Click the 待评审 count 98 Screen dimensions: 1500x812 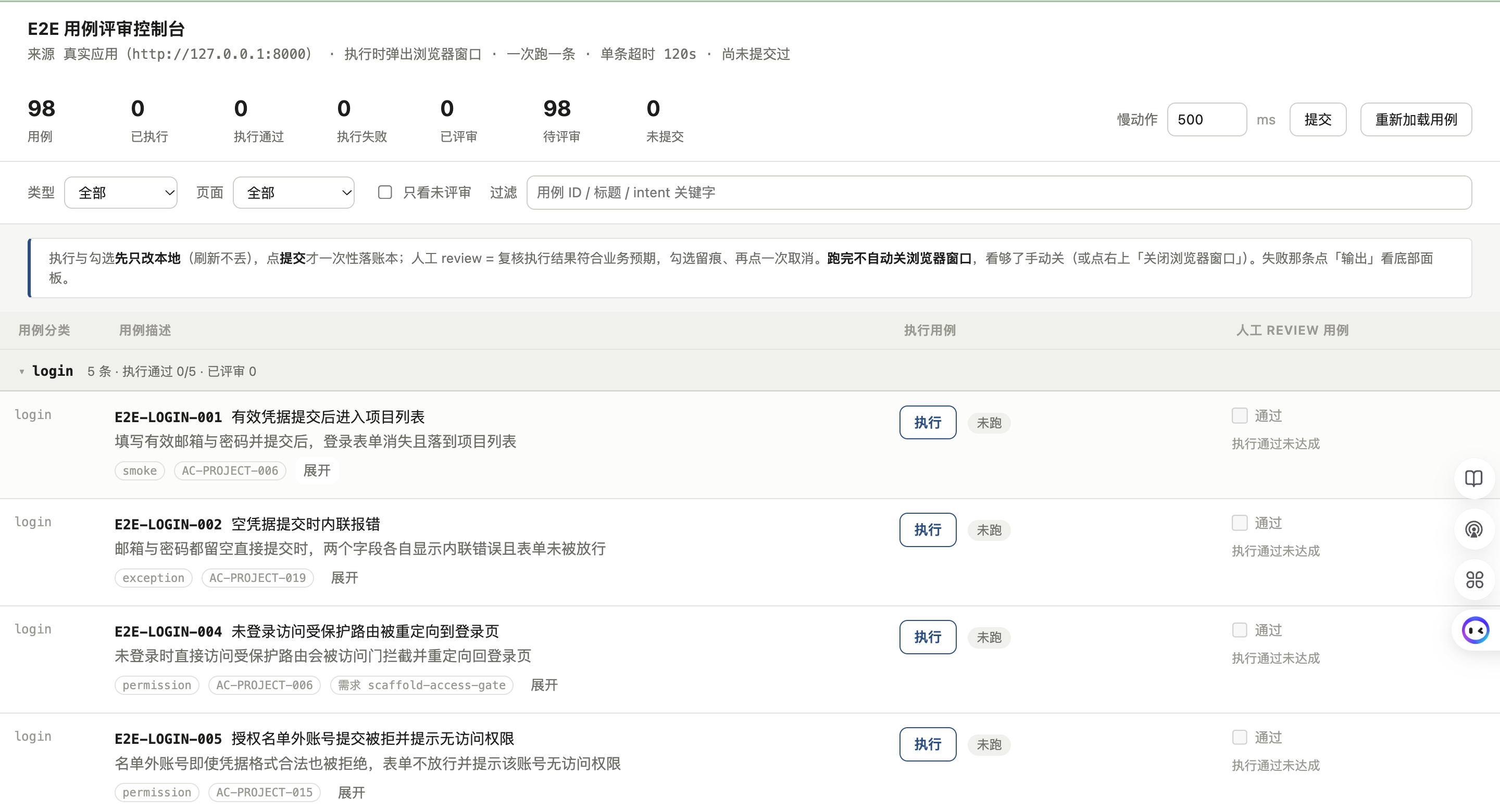(557, 108)
